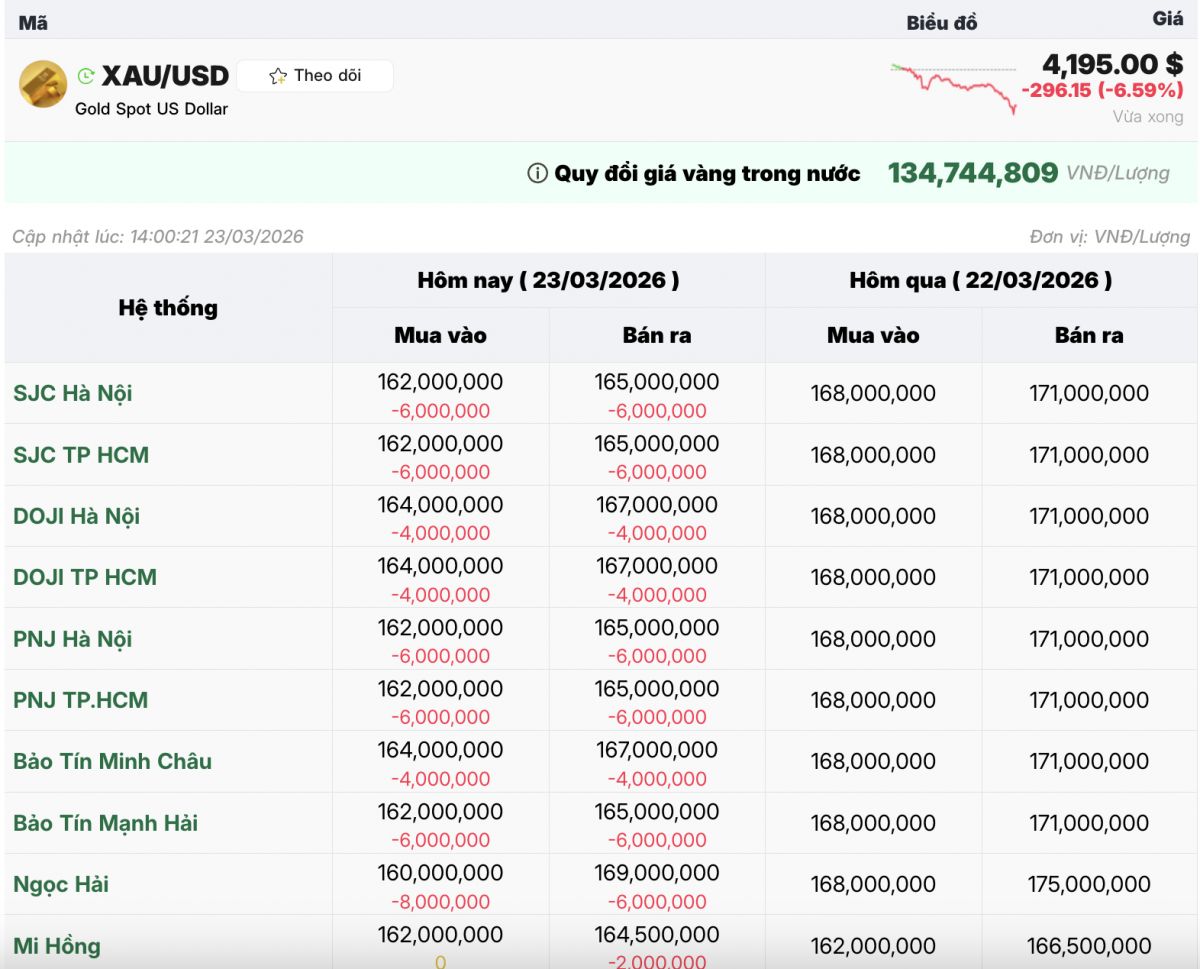Image resolution: width=1200 pixels, height=969 pixels.
Task: Click the Hôm nay ( 23/03/2026 ) header
Action: click(548, 280)
